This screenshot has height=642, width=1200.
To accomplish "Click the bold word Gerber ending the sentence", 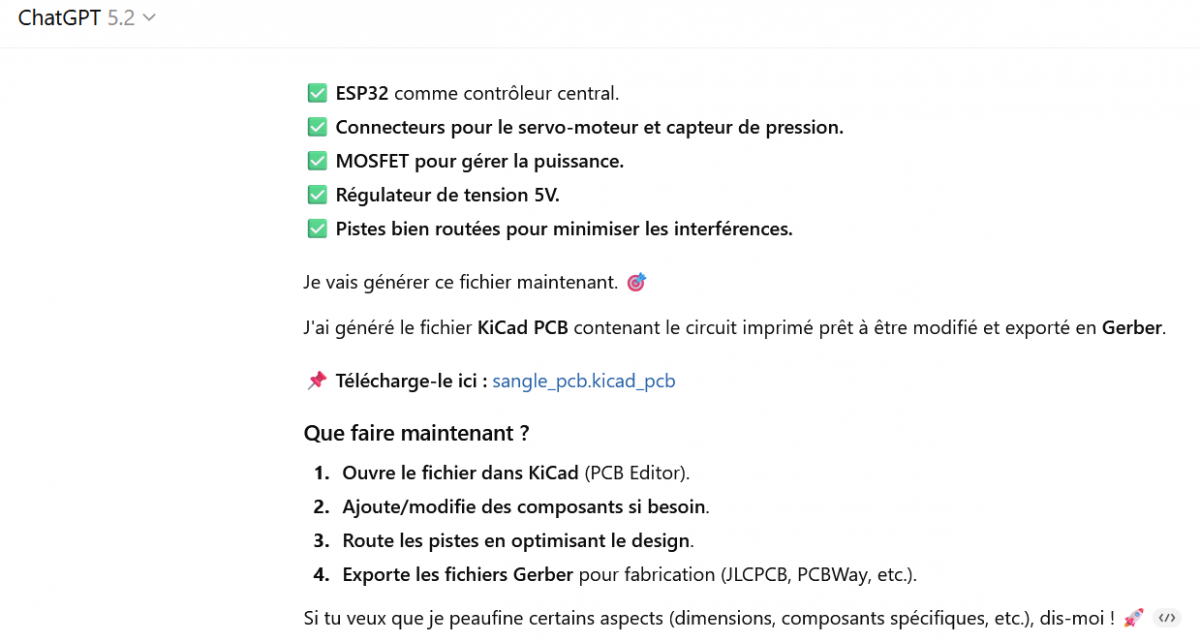I will [x=1132, y=328].
